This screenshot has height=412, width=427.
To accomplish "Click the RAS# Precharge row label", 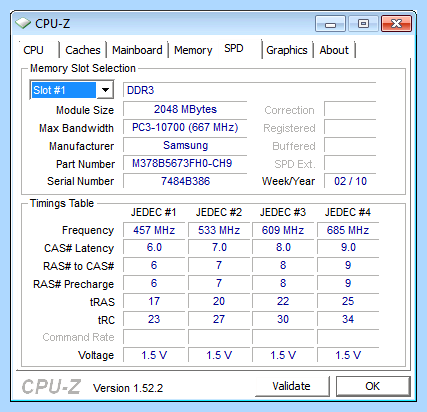I will click(x=73, y=284).
